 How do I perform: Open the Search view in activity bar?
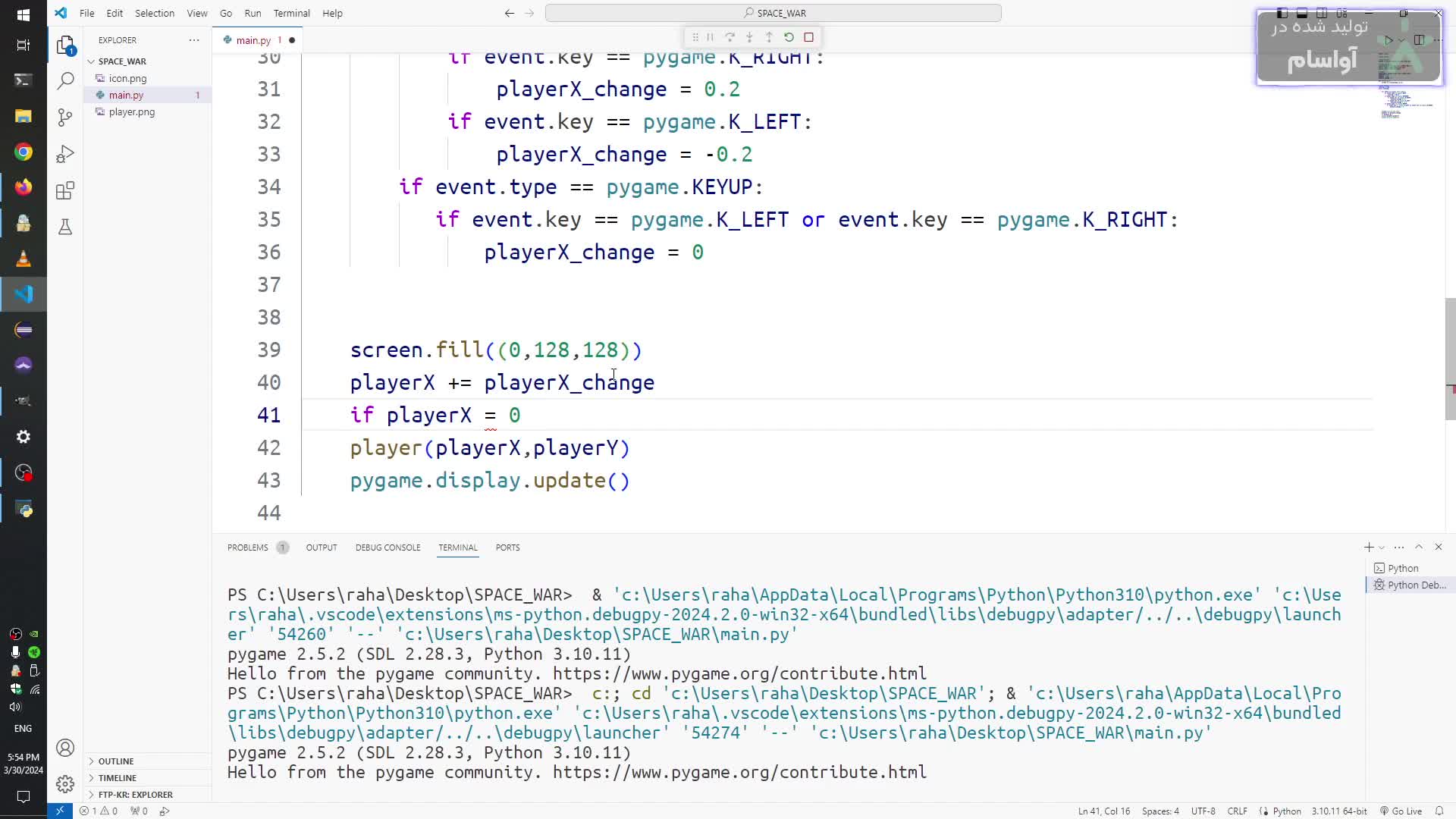[65, 80]
